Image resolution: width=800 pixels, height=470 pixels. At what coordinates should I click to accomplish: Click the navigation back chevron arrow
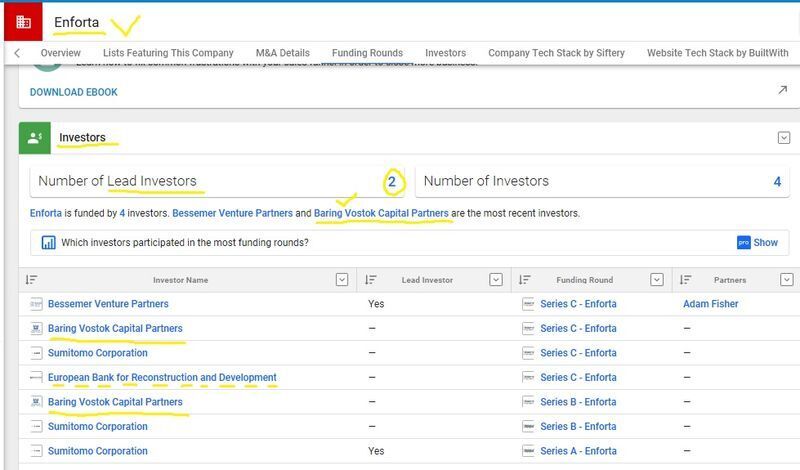pyautogui.click(x=17, y=53)
